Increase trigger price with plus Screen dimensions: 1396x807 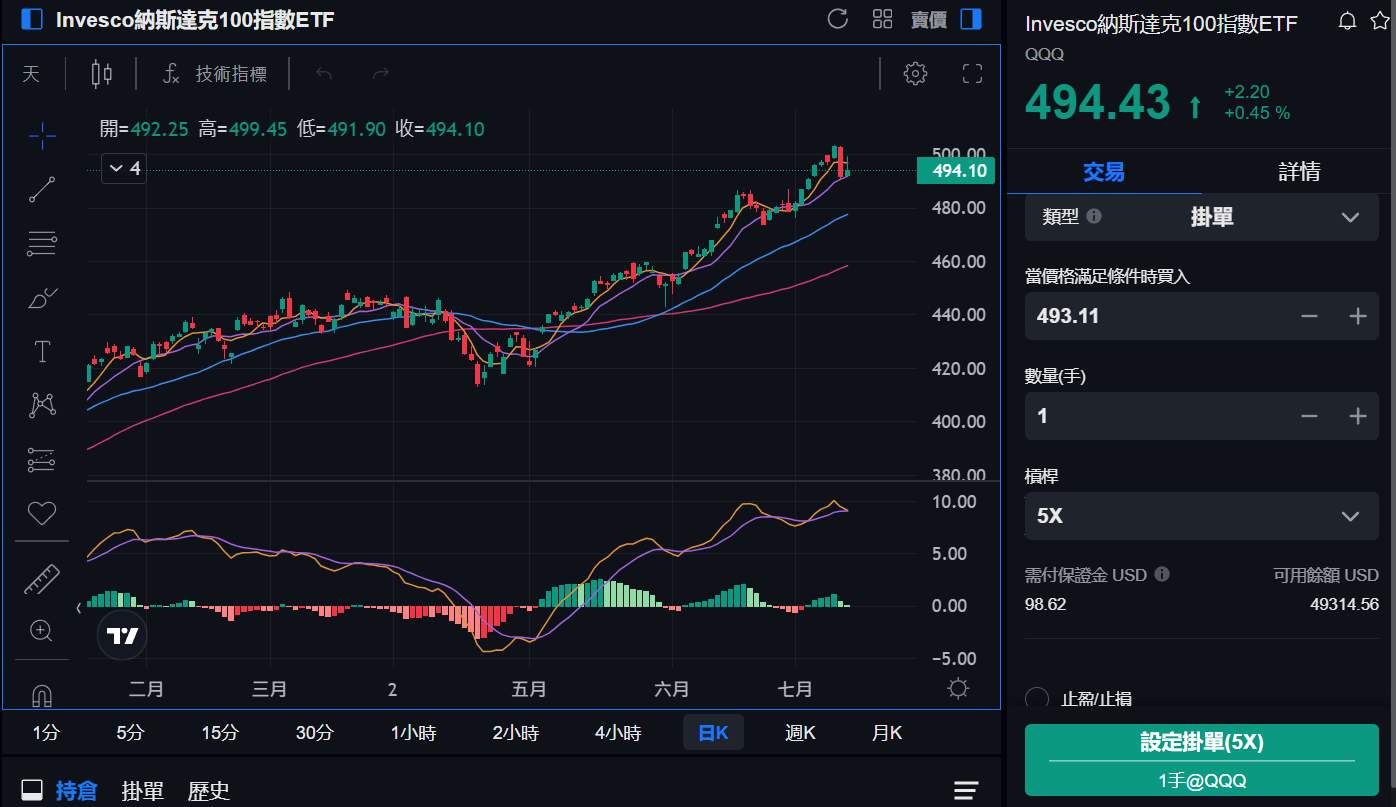pos(1357,316)
